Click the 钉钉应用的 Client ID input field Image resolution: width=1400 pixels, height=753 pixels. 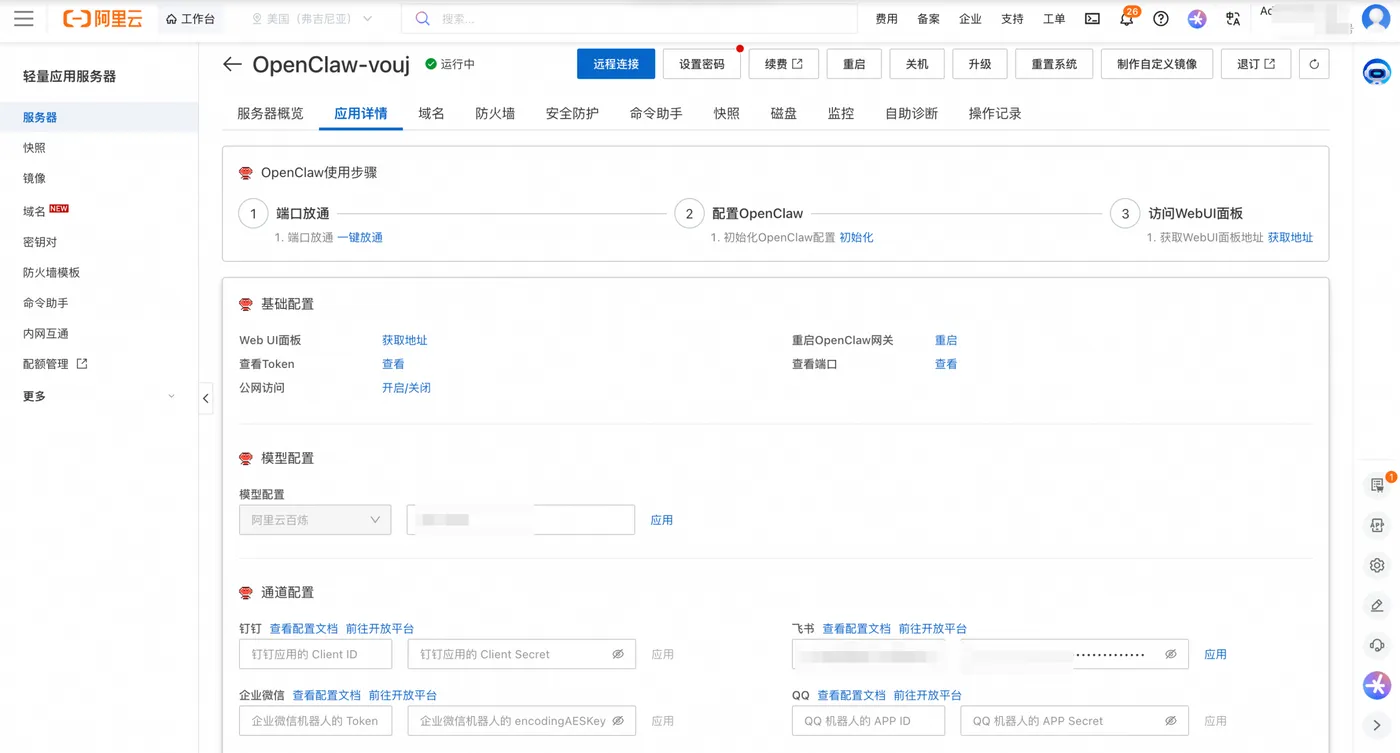[x=315, y=653]
